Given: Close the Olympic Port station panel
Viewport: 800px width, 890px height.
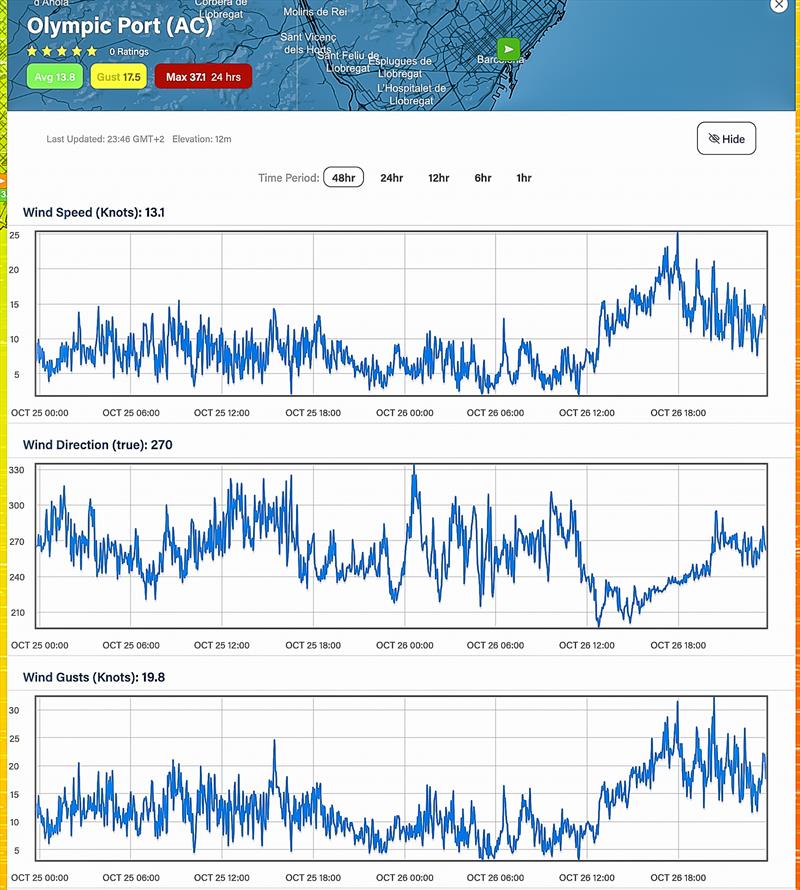Looking at the screenshot, I should point(778,5).
